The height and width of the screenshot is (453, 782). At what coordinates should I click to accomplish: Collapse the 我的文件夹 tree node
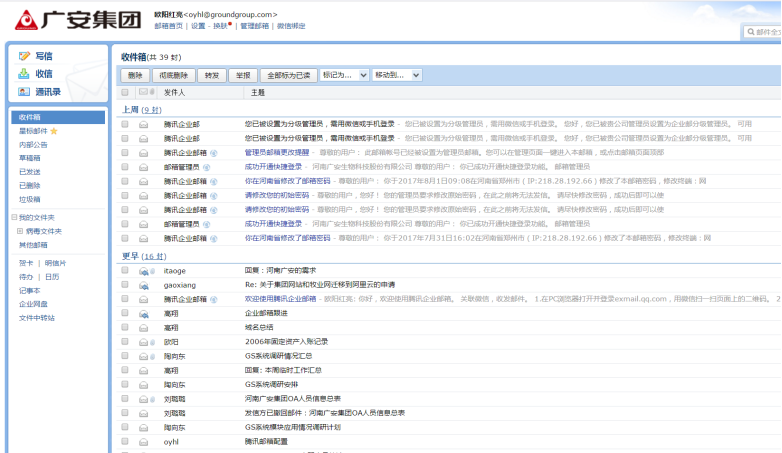click(x=14, y=217)
